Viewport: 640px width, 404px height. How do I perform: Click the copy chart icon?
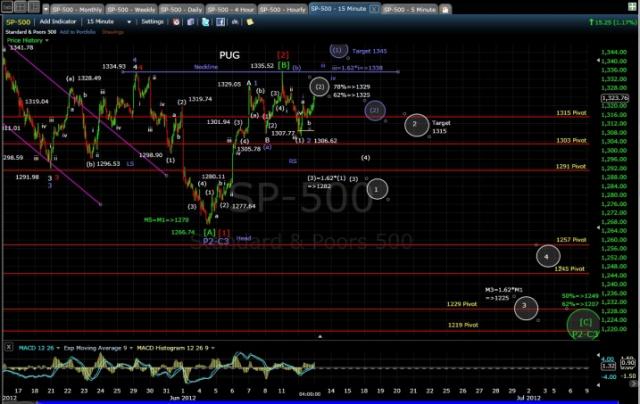pyautogui.click(x=191, y=22)
